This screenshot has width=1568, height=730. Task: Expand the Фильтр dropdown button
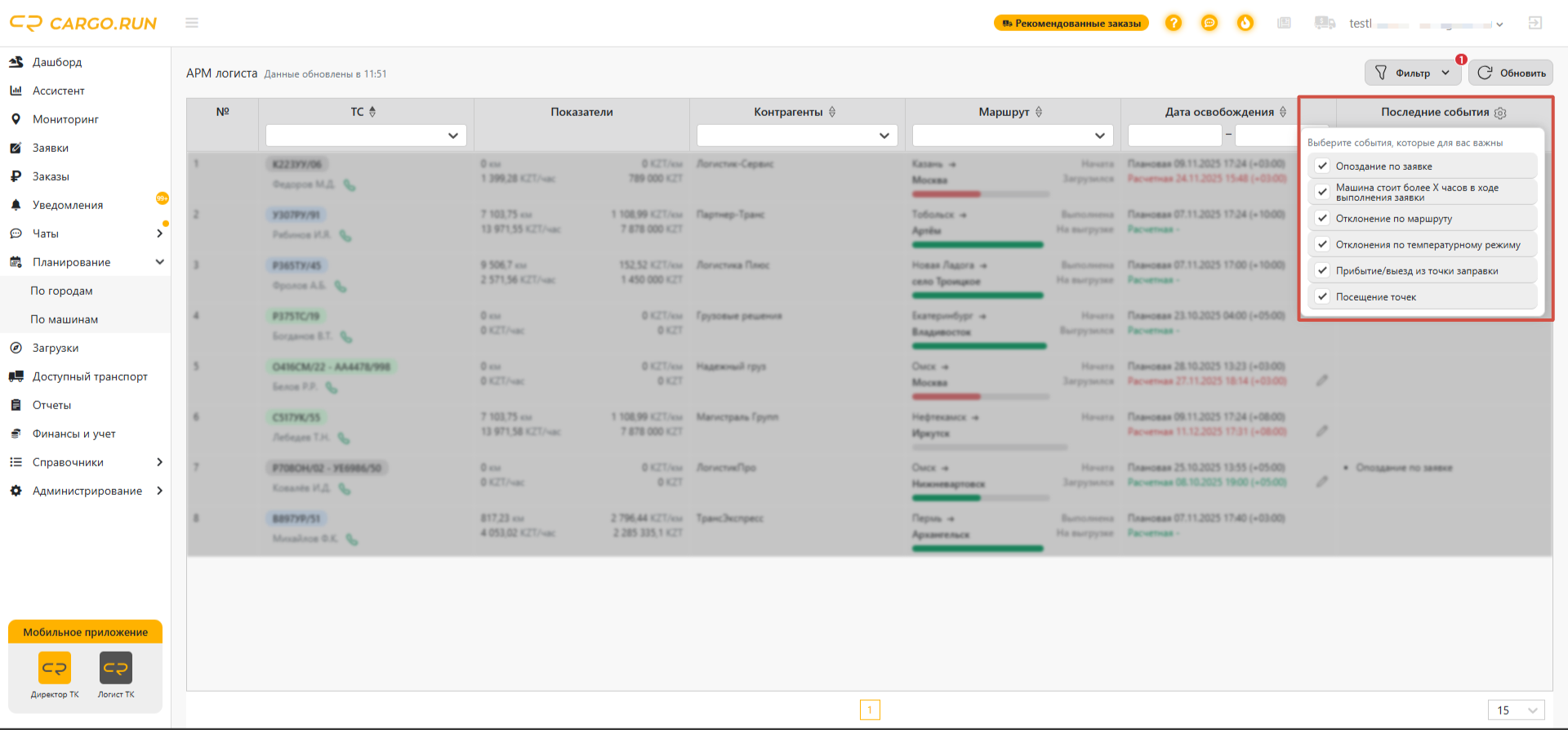pos(1413,73)
